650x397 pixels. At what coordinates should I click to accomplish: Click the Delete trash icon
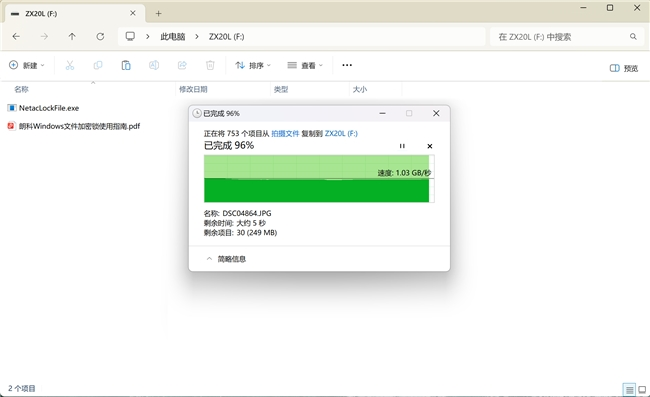point(210,65)
